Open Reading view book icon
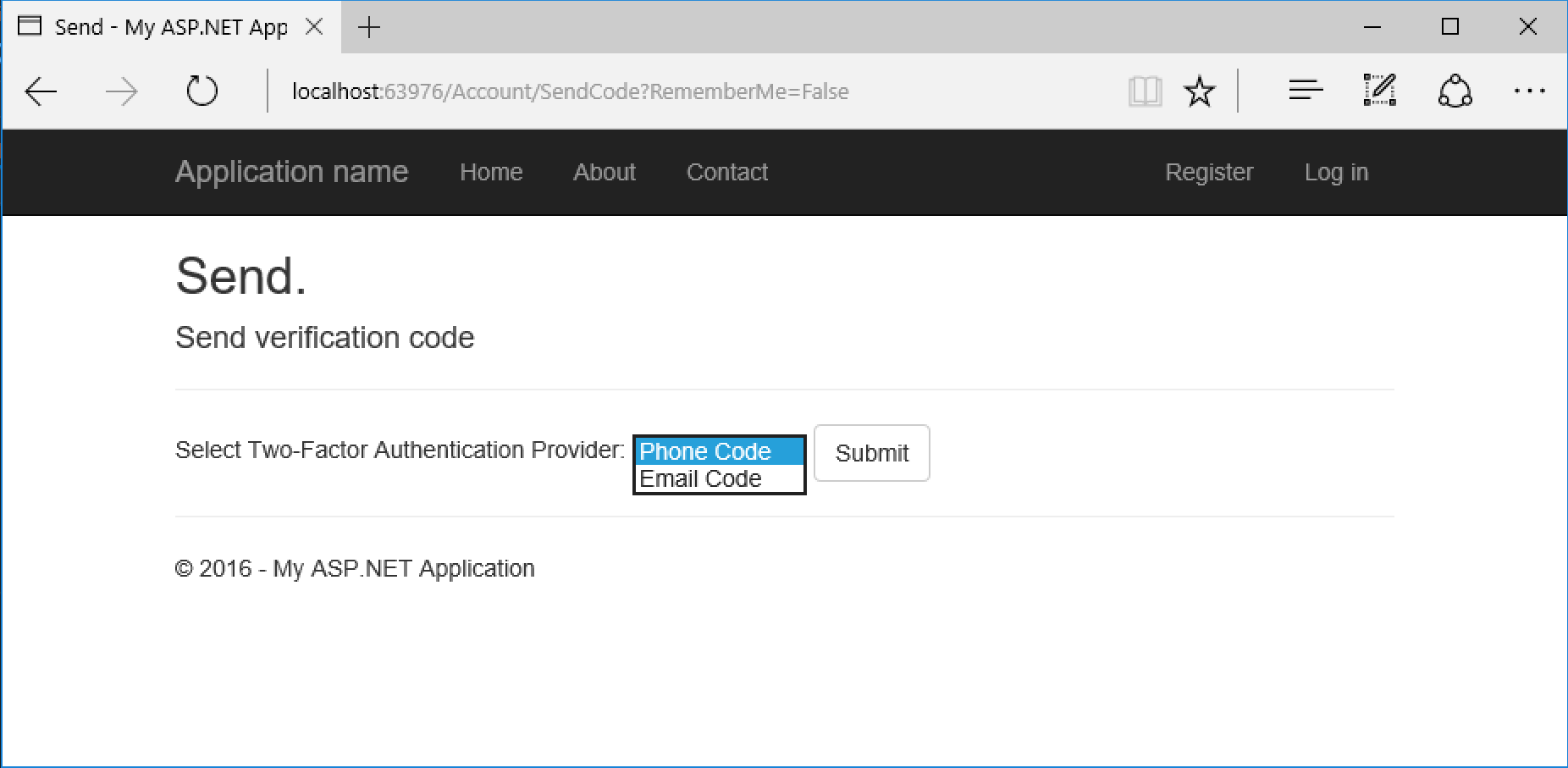Image resolution: width=1568 pixels, height=768 pixels. 1145,91
